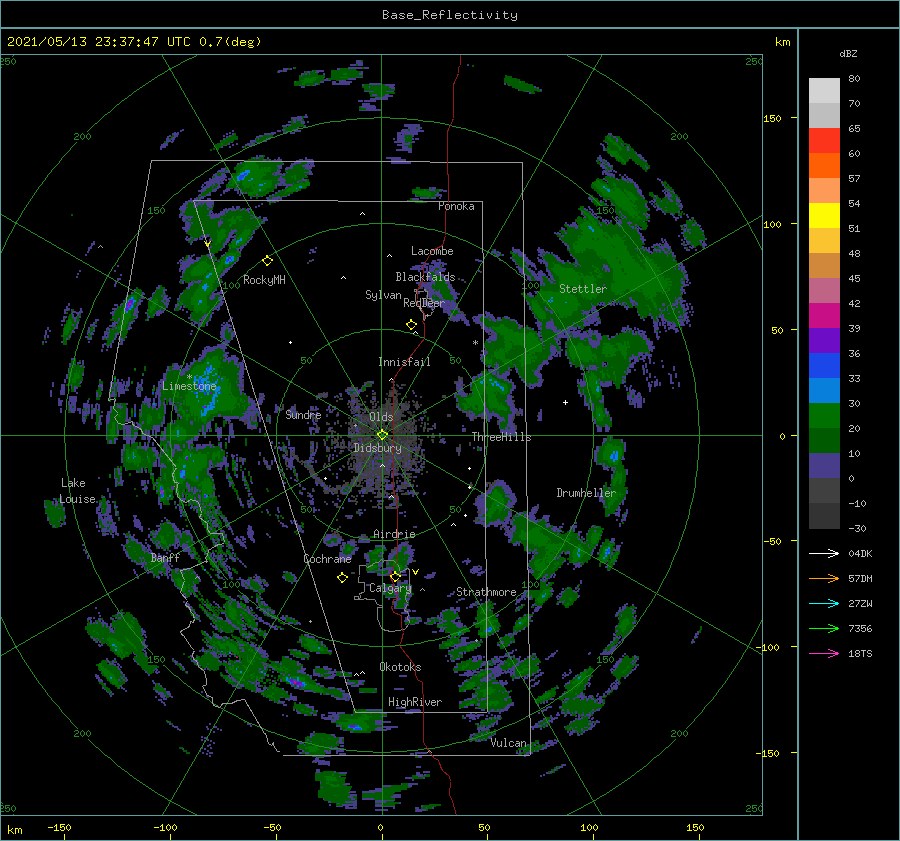Viewport: 900px width, 841px height.
Task: Click the Base_Reflectivity title text
Action: click(450, 15)
